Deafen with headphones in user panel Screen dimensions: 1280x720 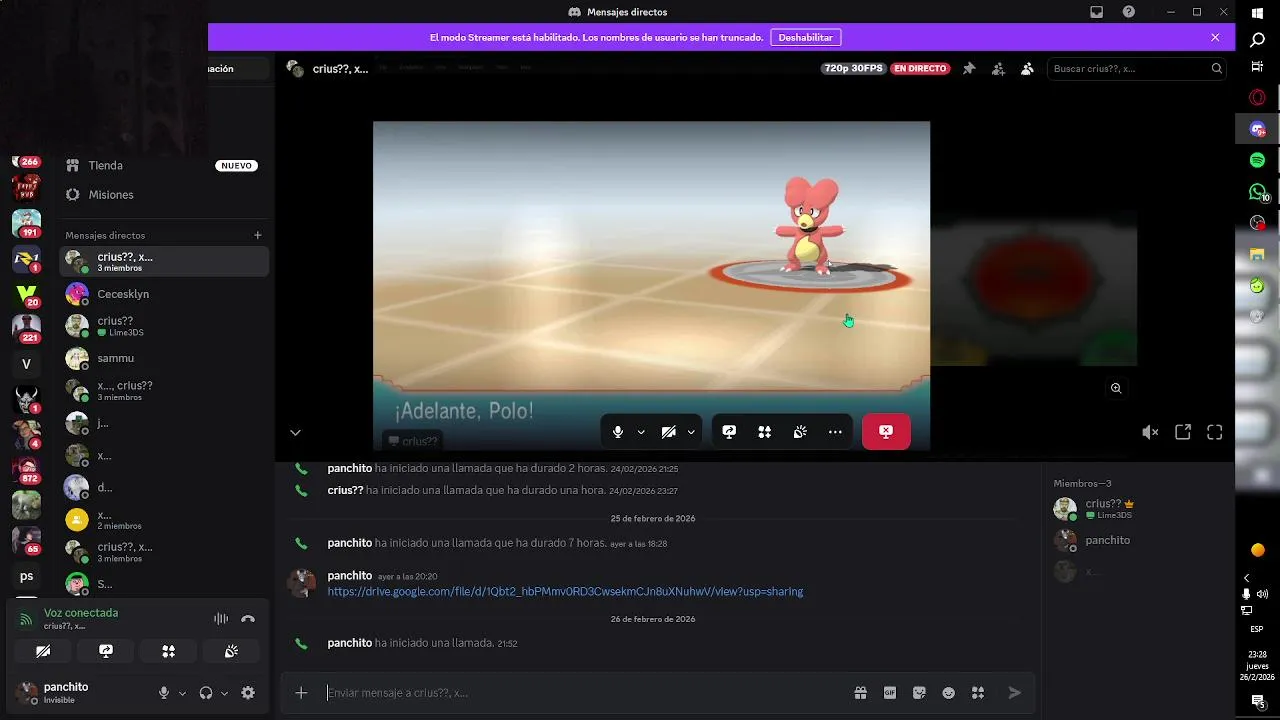click(x=206, y=693)
